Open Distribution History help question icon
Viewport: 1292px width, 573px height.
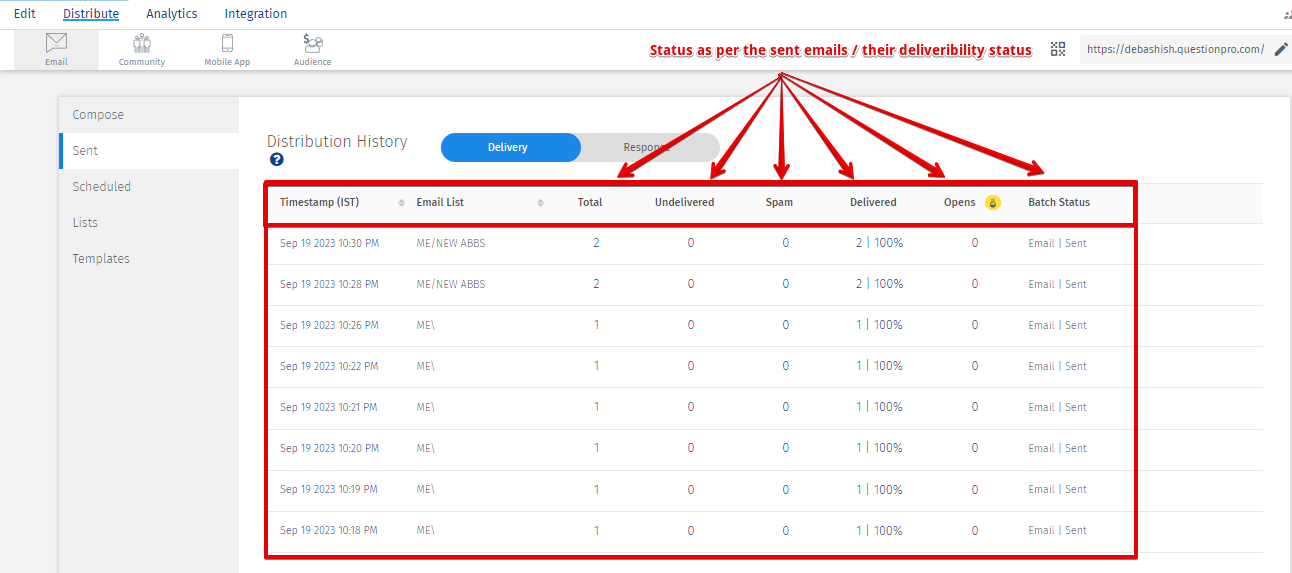[x=277, y=159]
